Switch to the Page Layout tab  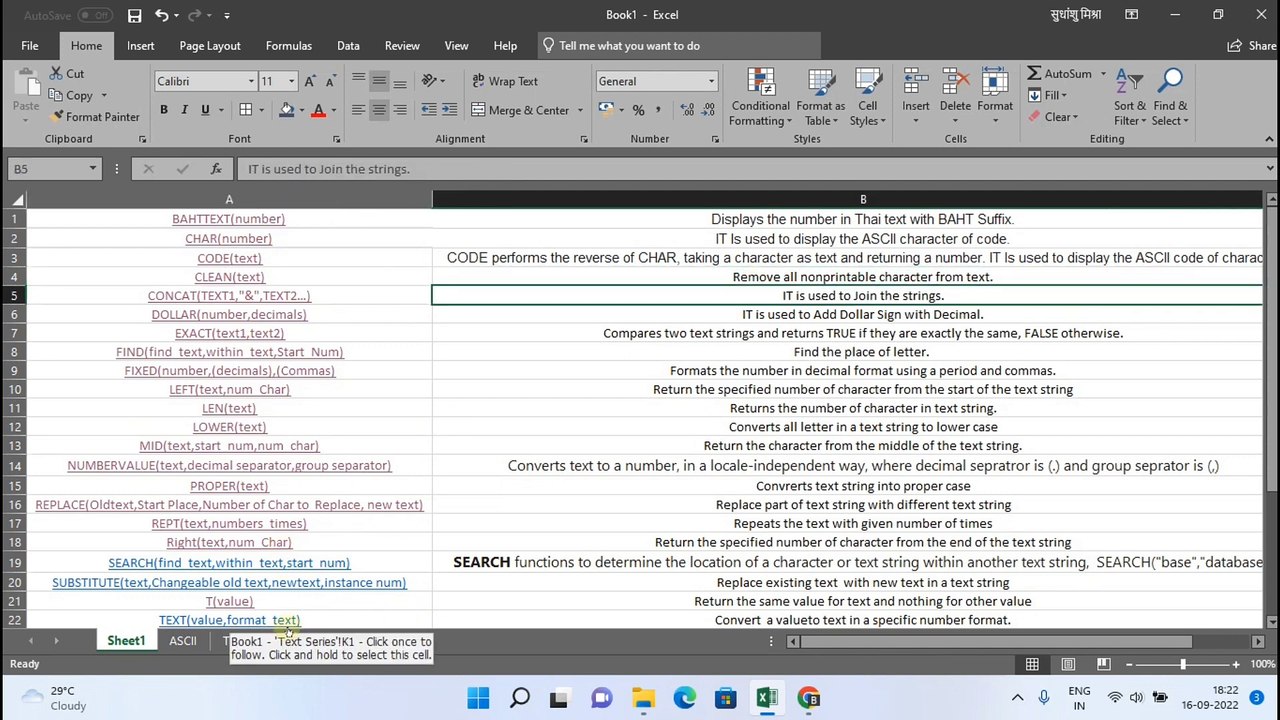tap(210, 46)
